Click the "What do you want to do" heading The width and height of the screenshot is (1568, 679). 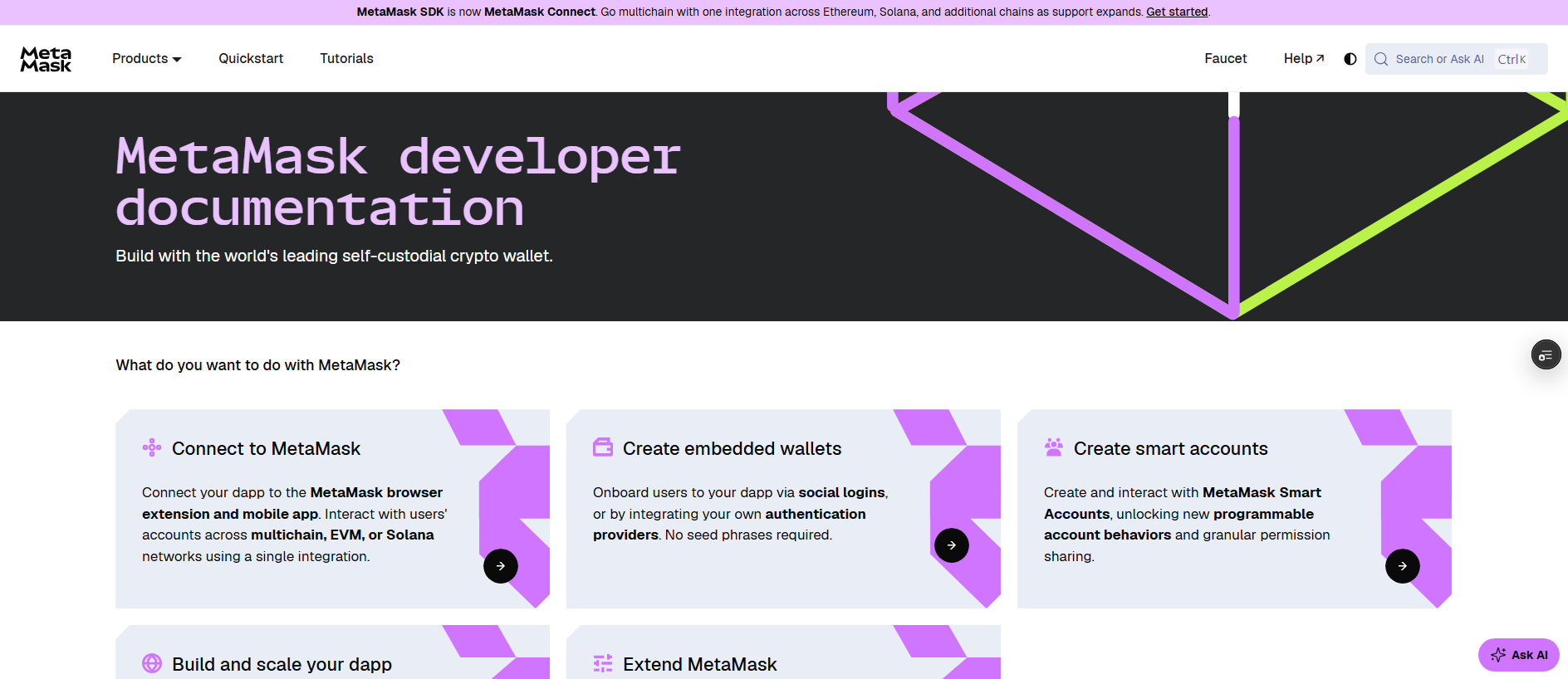point(257,365)
